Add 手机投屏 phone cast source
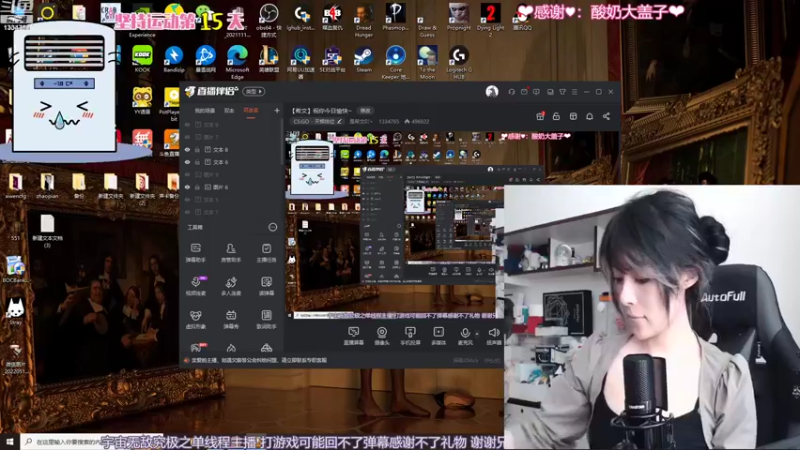 410,336
